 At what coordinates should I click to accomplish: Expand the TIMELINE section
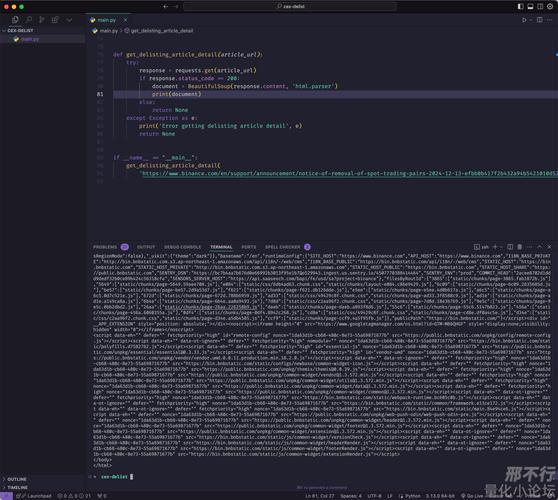17,488
